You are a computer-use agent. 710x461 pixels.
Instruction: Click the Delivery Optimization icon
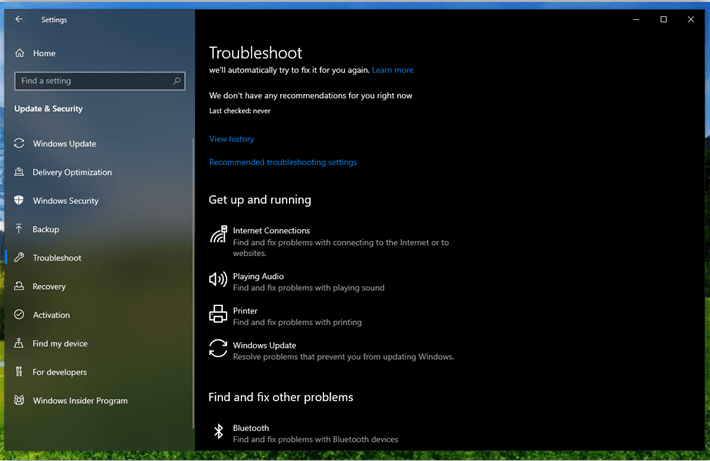(19, 172)
